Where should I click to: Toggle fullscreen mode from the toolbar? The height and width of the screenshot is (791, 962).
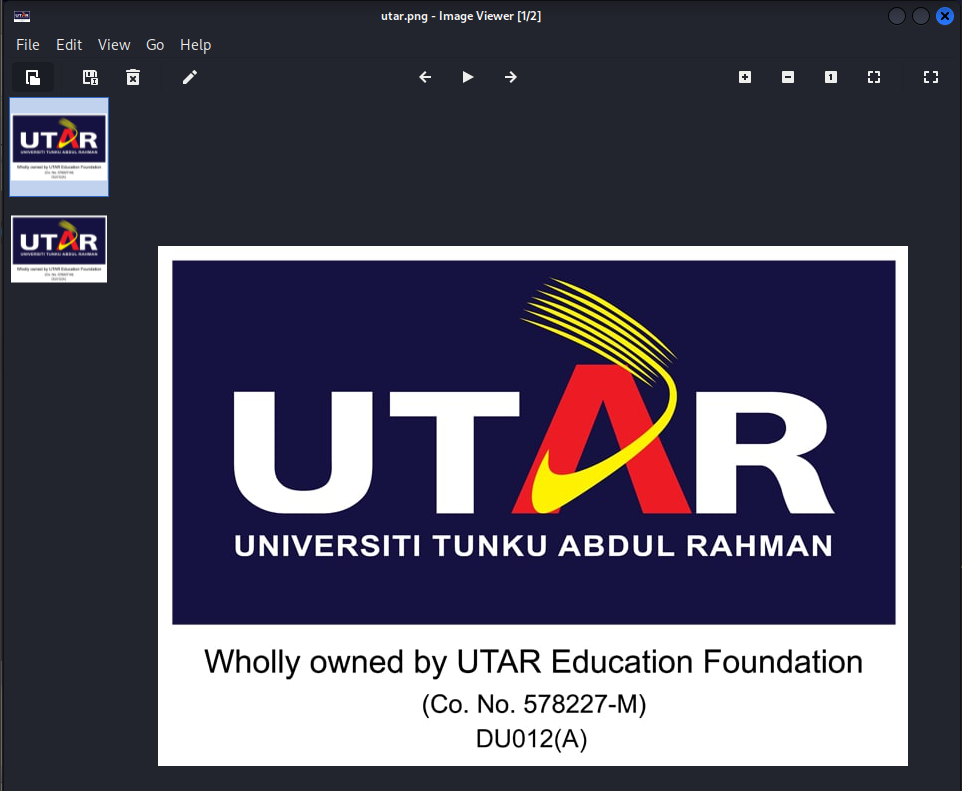point(931,77)
